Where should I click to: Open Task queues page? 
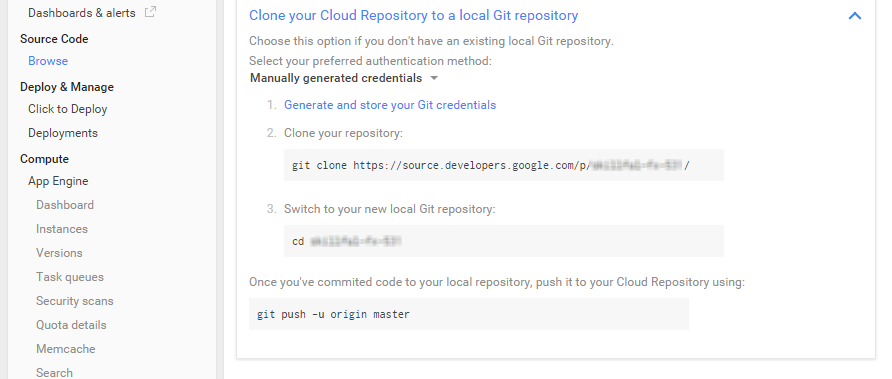(x=70, y=277)
